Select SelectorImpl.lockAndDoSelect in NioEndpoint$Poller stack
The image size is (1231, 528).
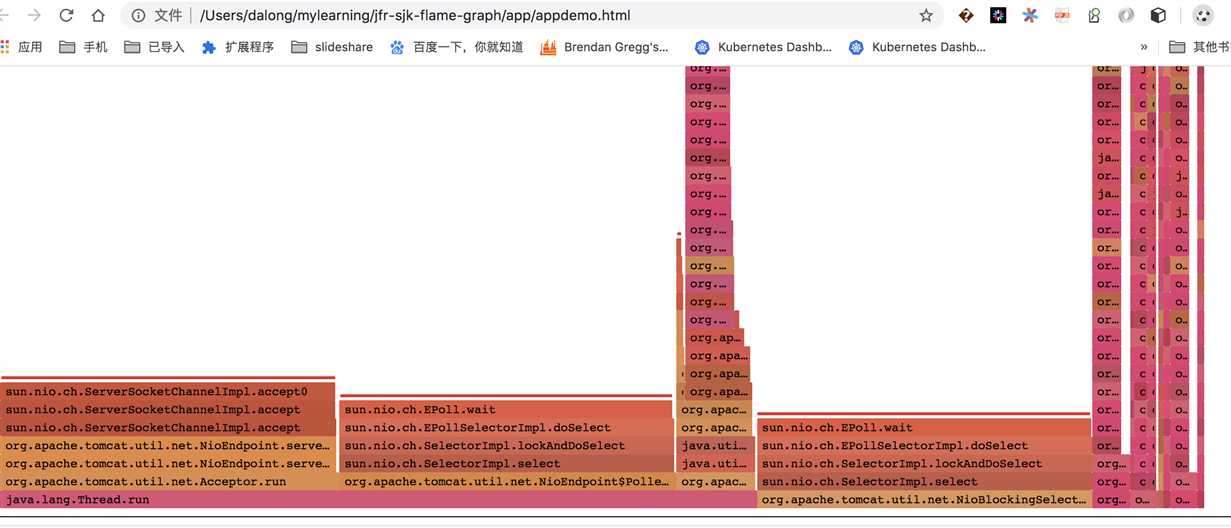click(505, 445)
